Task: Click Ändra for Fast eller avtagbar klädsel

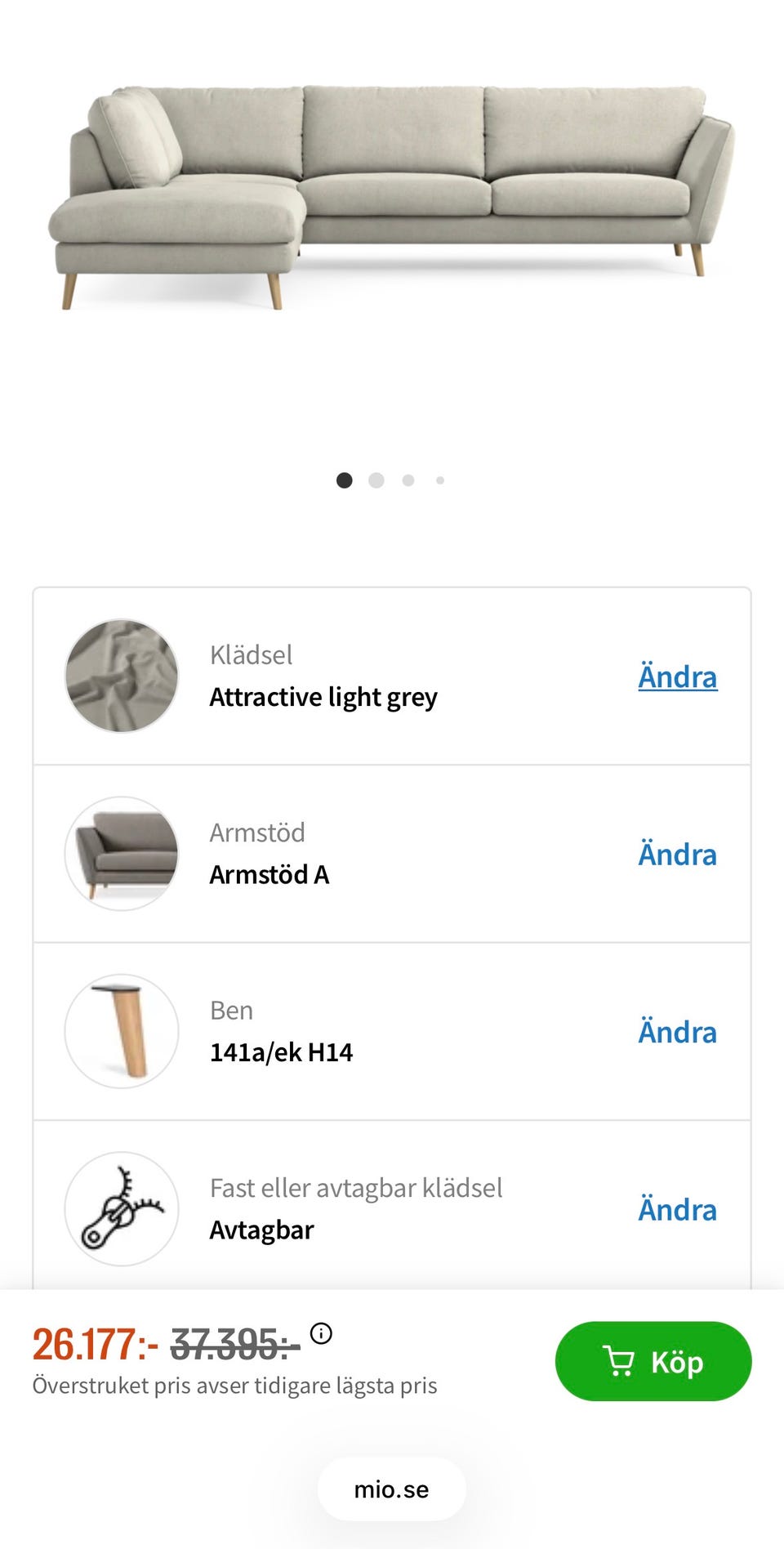Action: 677,1210
